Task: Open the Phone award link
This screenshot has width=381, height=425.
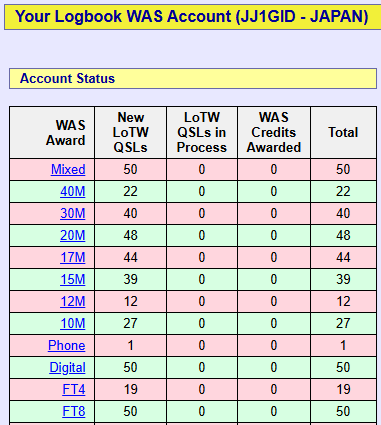Action: (x=67, y=345)
